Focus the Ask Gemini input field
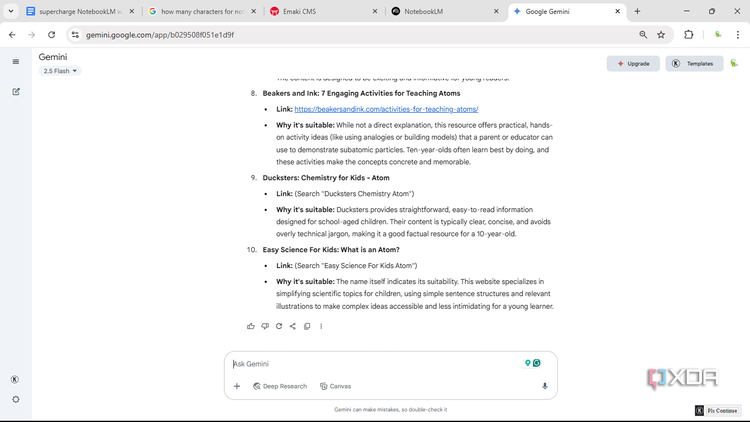The image size is (750, 422). pos(375,364)
